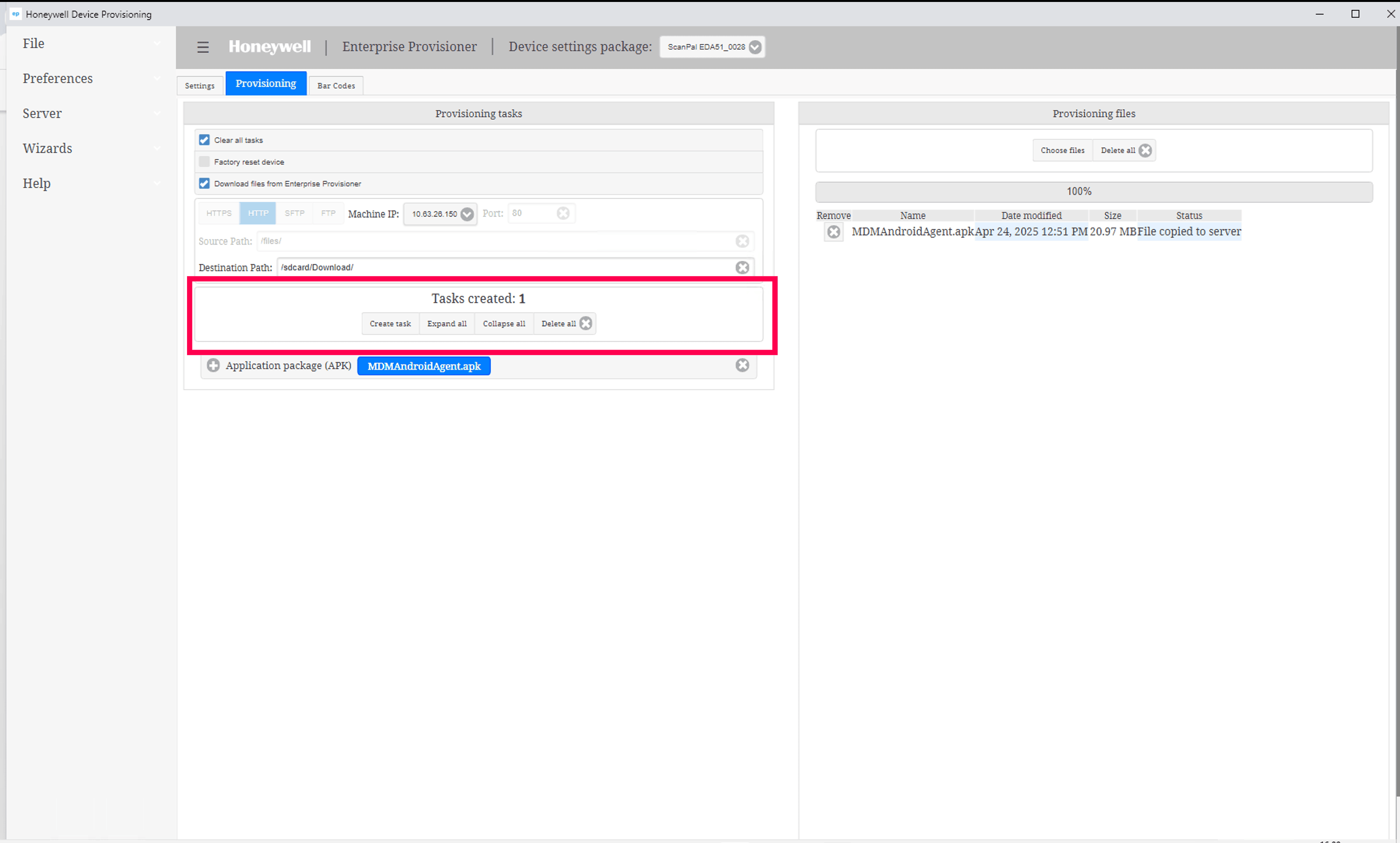Screen dimensions: 1400x843
Task: Remove the Application package task with X icon
Action: click(742, 365)
